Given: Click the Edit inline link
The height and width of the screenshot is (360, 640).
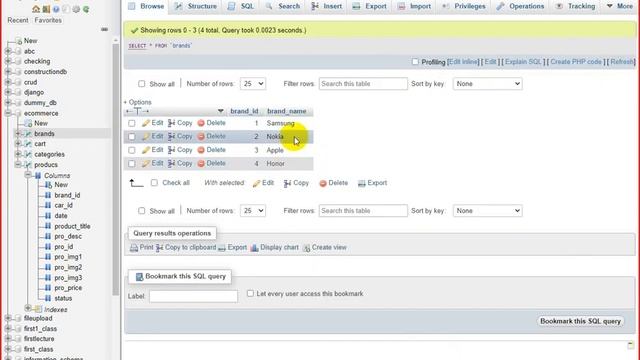Looking at the screenshot, I should point(463,62).
